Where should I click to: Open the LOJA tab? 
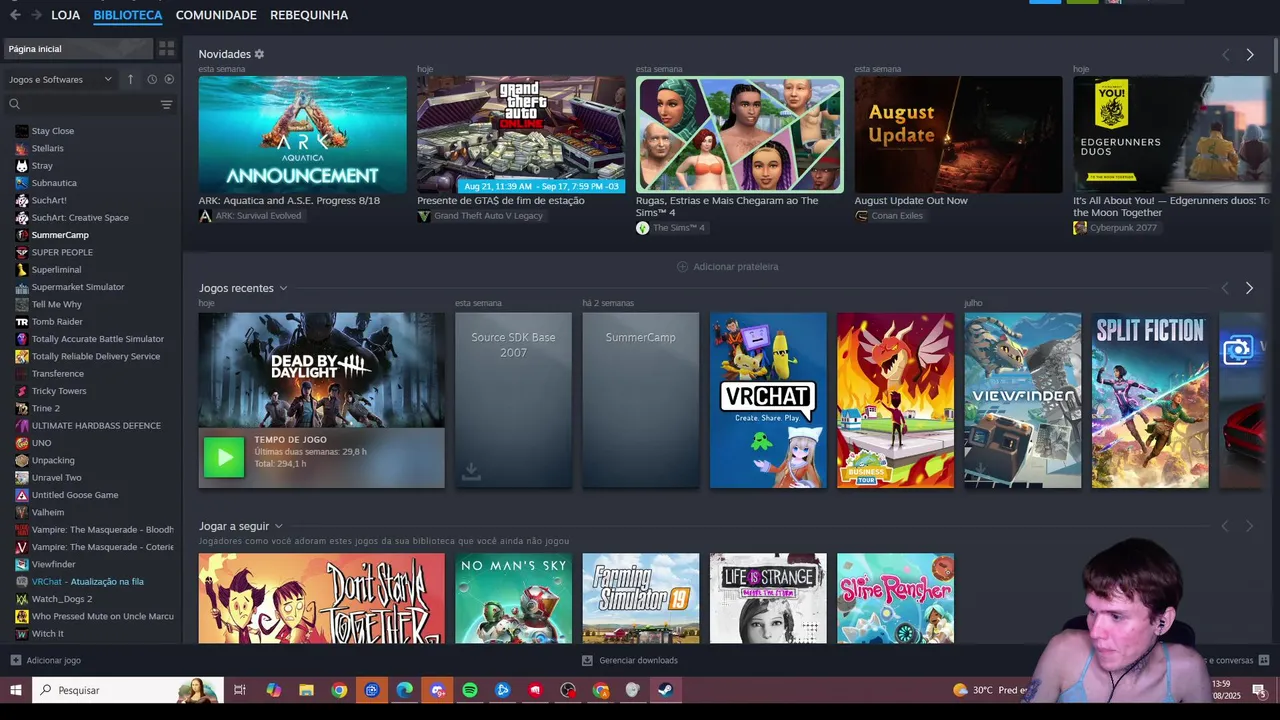click(66, 15)
